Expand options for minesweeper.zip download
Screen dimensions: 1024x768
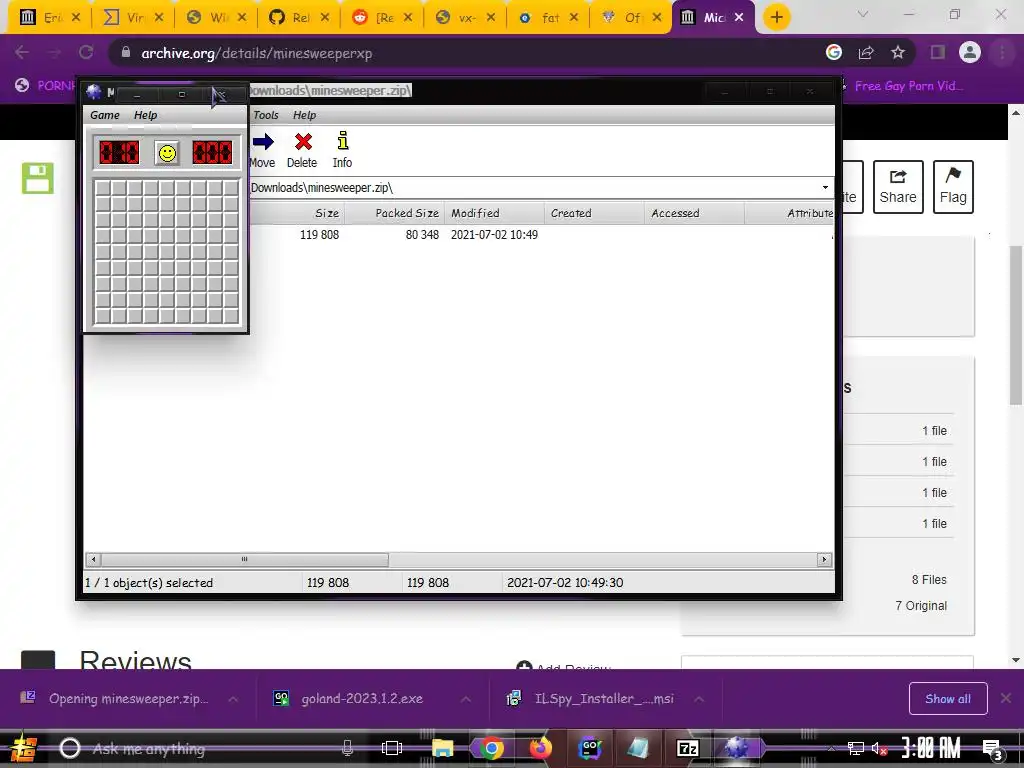pos(233,699)
